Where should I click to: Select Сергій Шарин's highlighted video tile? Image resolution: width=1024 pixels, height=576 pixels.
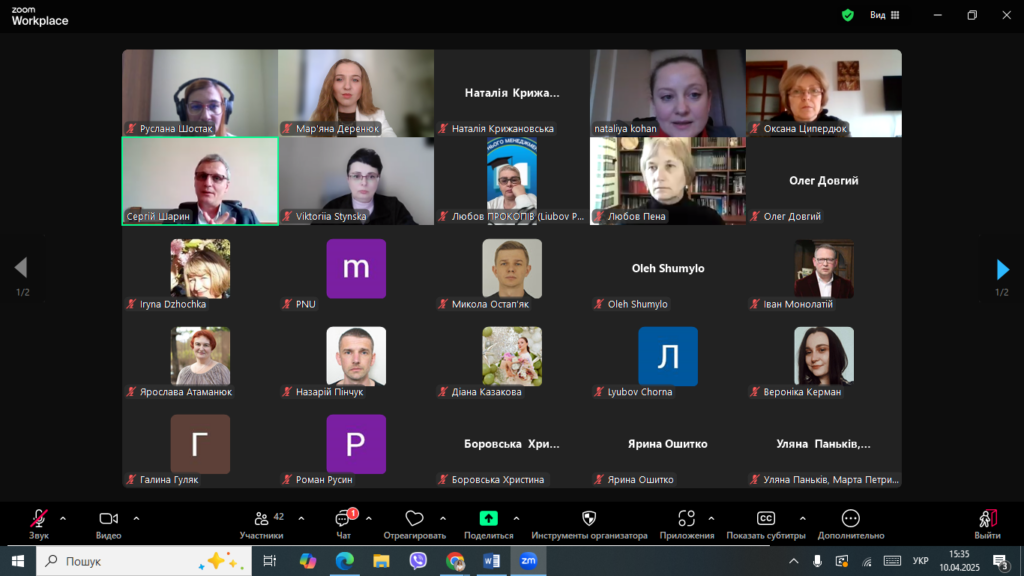[200, 180]
